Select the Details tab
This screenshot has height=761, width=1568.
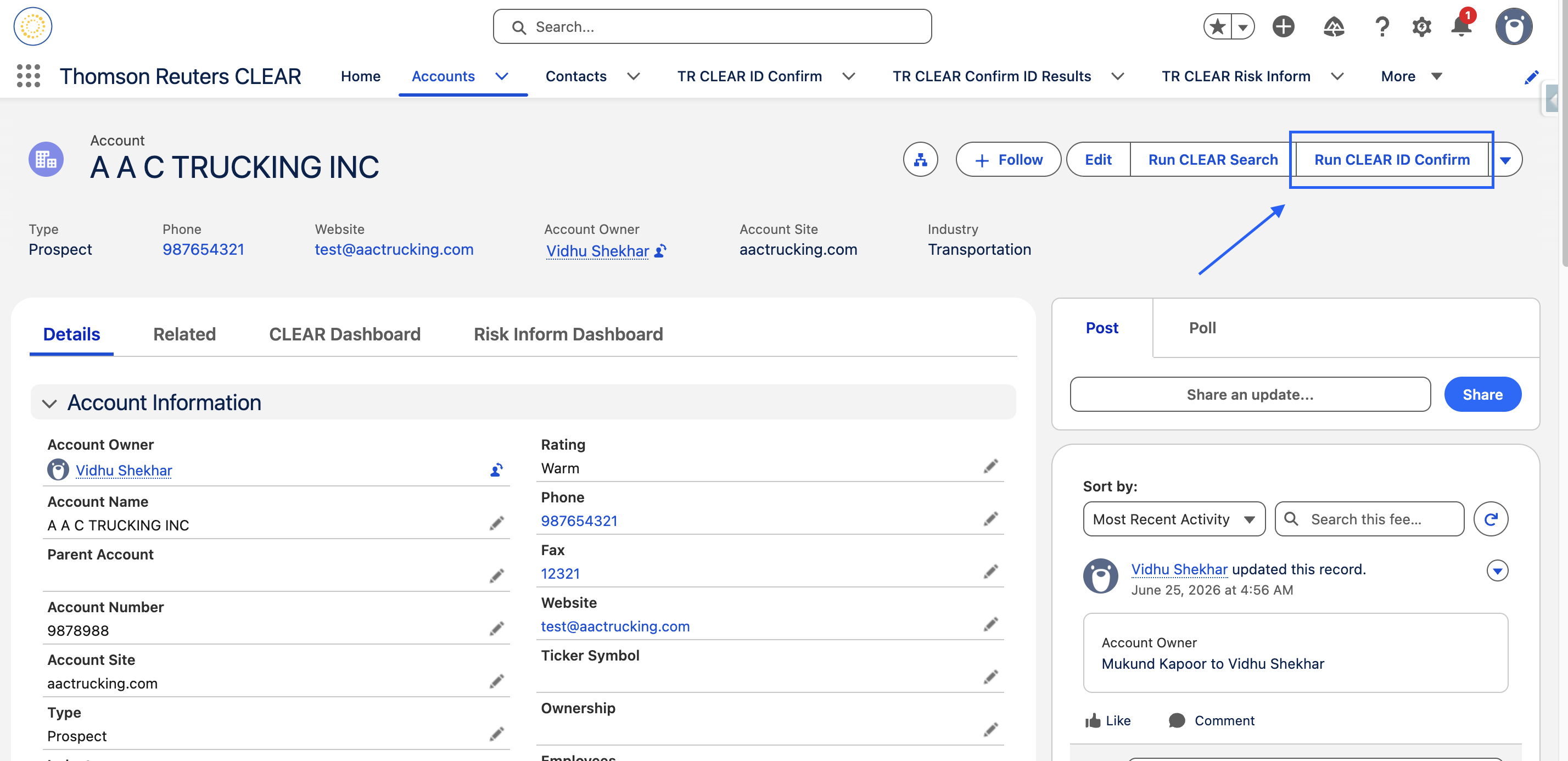pyautogui.click(x=71, y=334)
